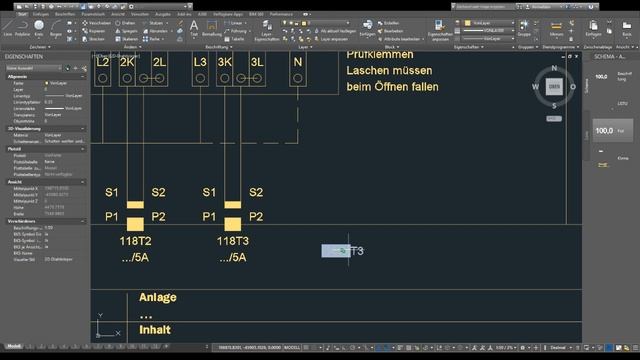Collapse the Plotstil properties section
The height and width of the screenshot is (360, 640).
coord(82,149)
